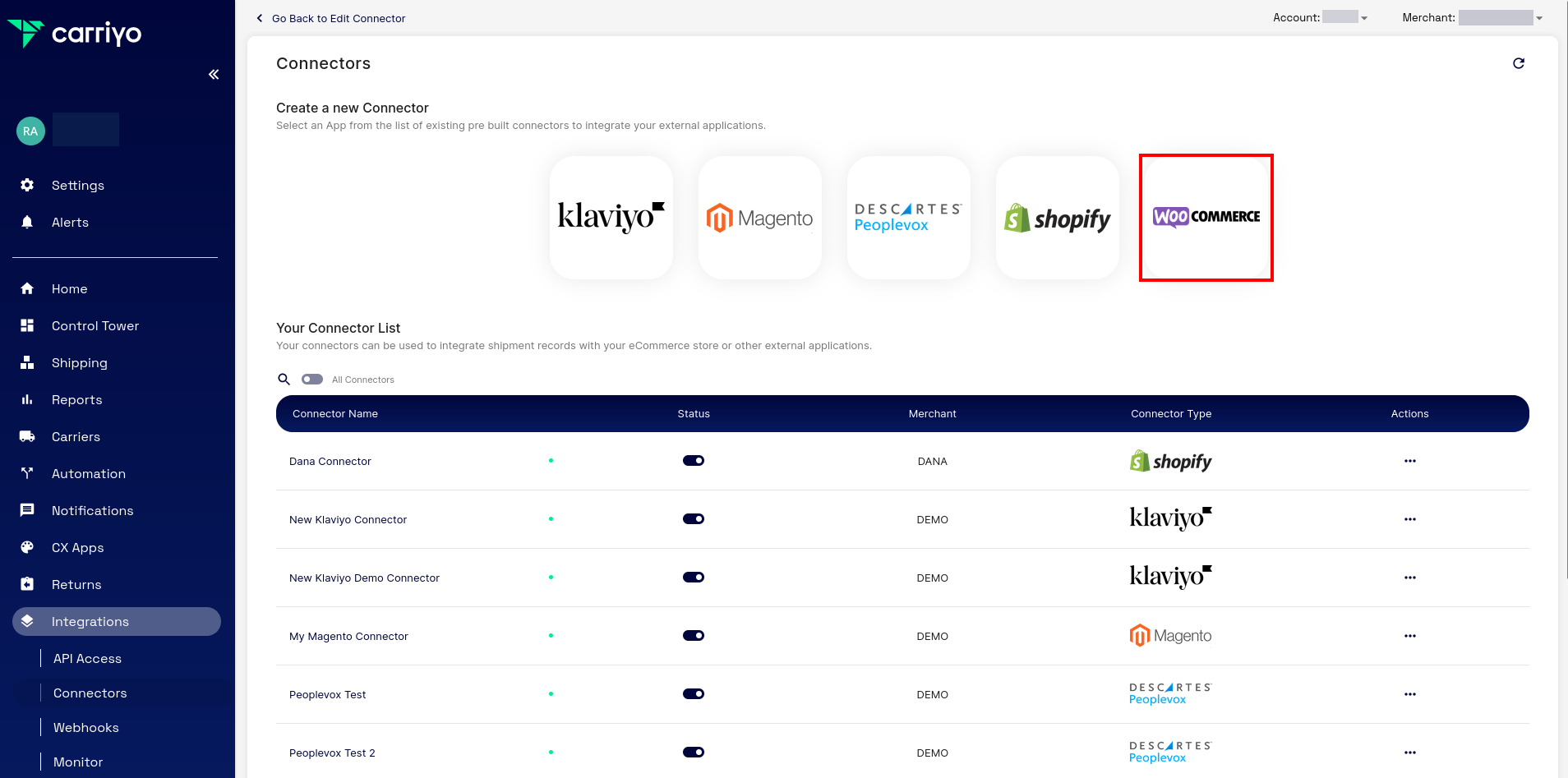Go to Control Tower
1568x778 pixels.
click(x=95, y=325)
